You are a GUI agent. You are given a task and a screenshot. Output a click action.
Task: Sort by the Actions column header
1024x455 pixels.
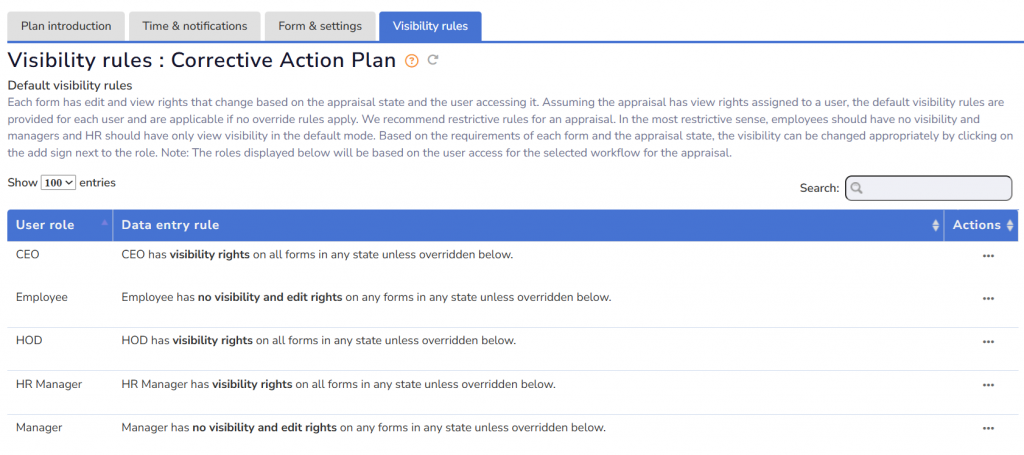point(981,225)
